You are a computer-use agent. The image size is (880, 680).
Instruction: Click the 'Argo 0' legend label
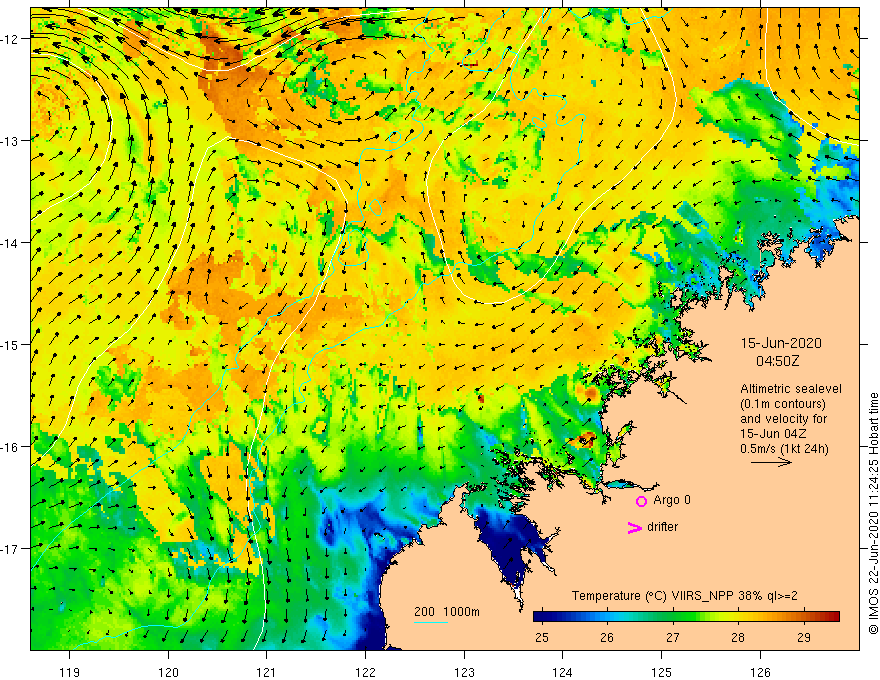pos(672,500)
